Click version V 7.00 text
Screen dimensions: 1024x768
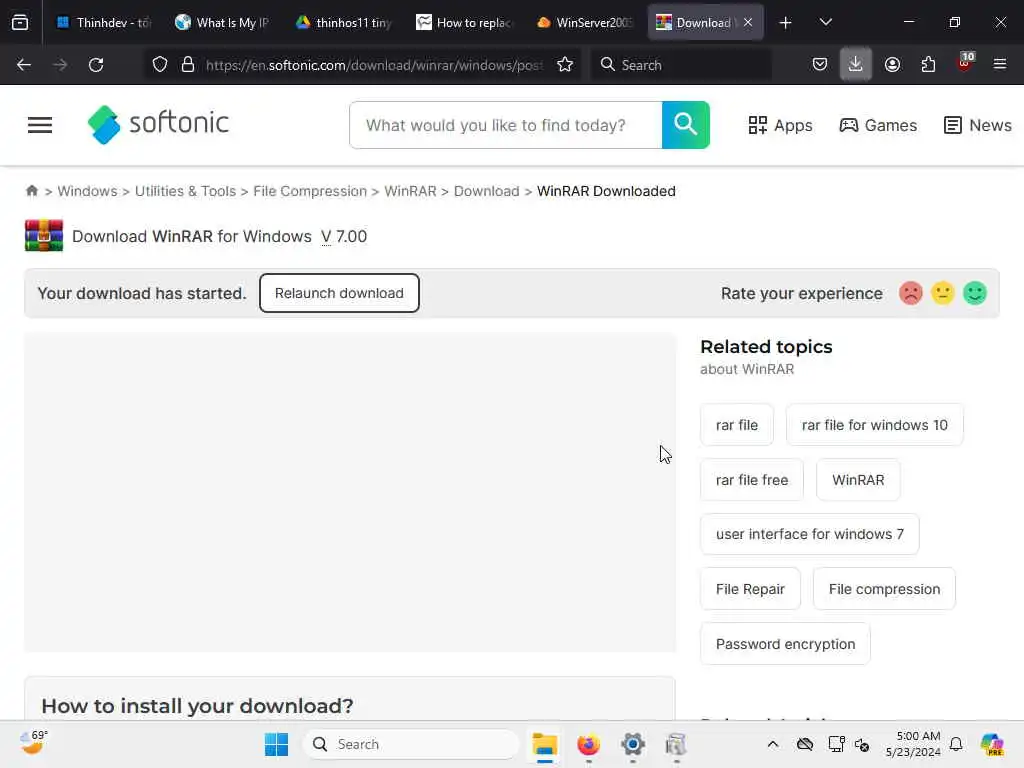344,236
